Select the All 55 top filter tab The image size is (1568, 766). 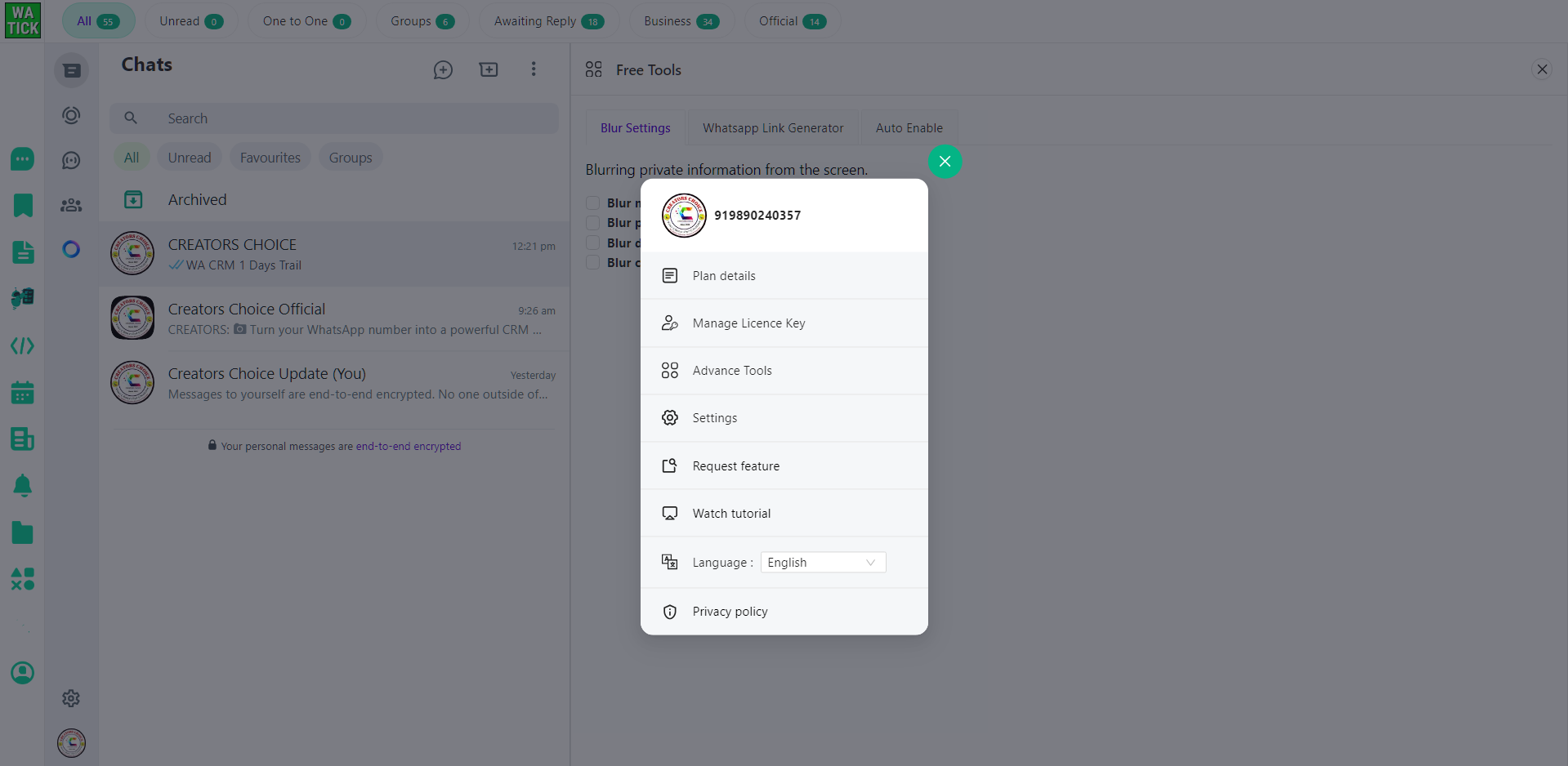99,21
